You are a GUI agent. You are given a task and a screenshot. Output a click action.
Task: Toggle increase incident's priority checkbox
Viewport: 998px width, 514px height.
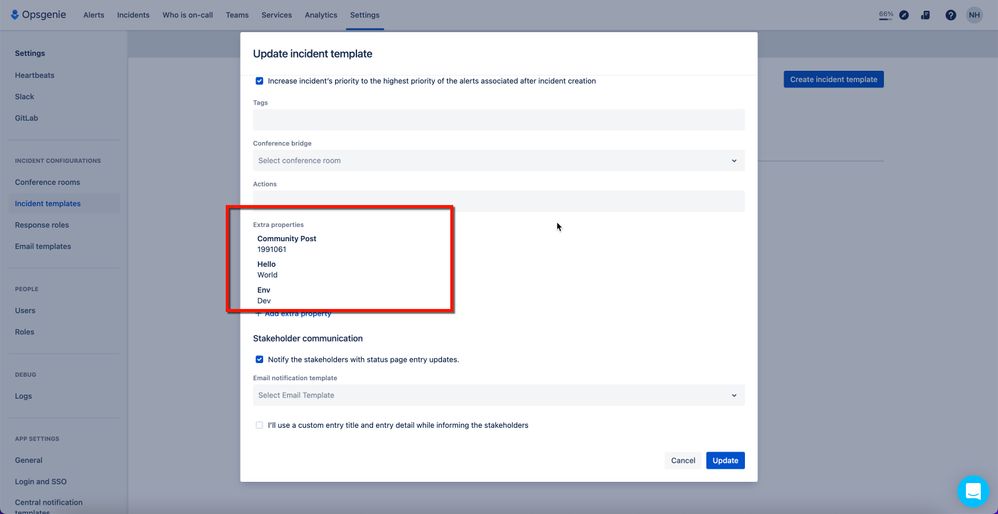[259, 81]
